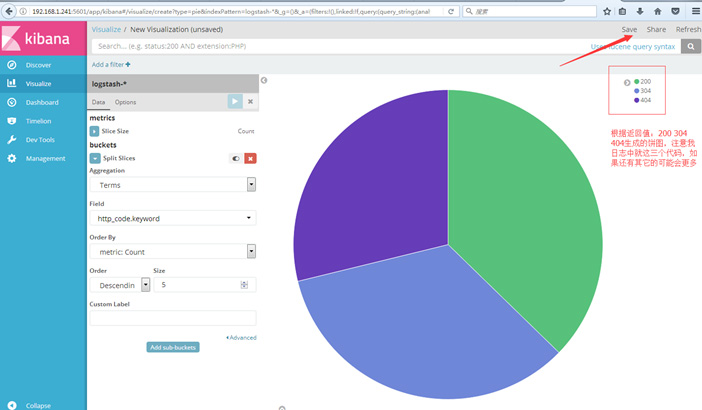The image size is (702, 410).
Task: Click the Custom Label input field
Action: (x=172, y=318)
